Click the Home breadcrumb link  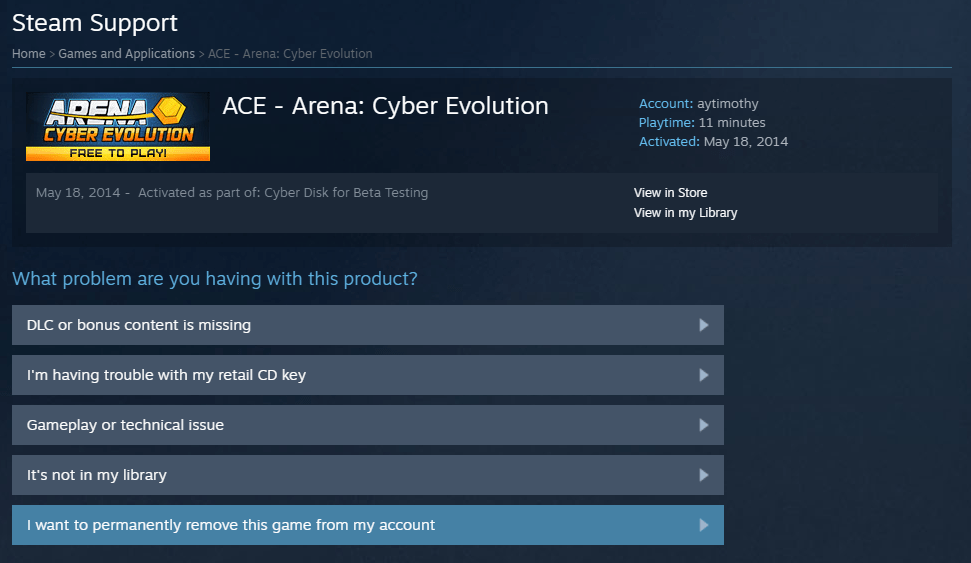[28, 54]
